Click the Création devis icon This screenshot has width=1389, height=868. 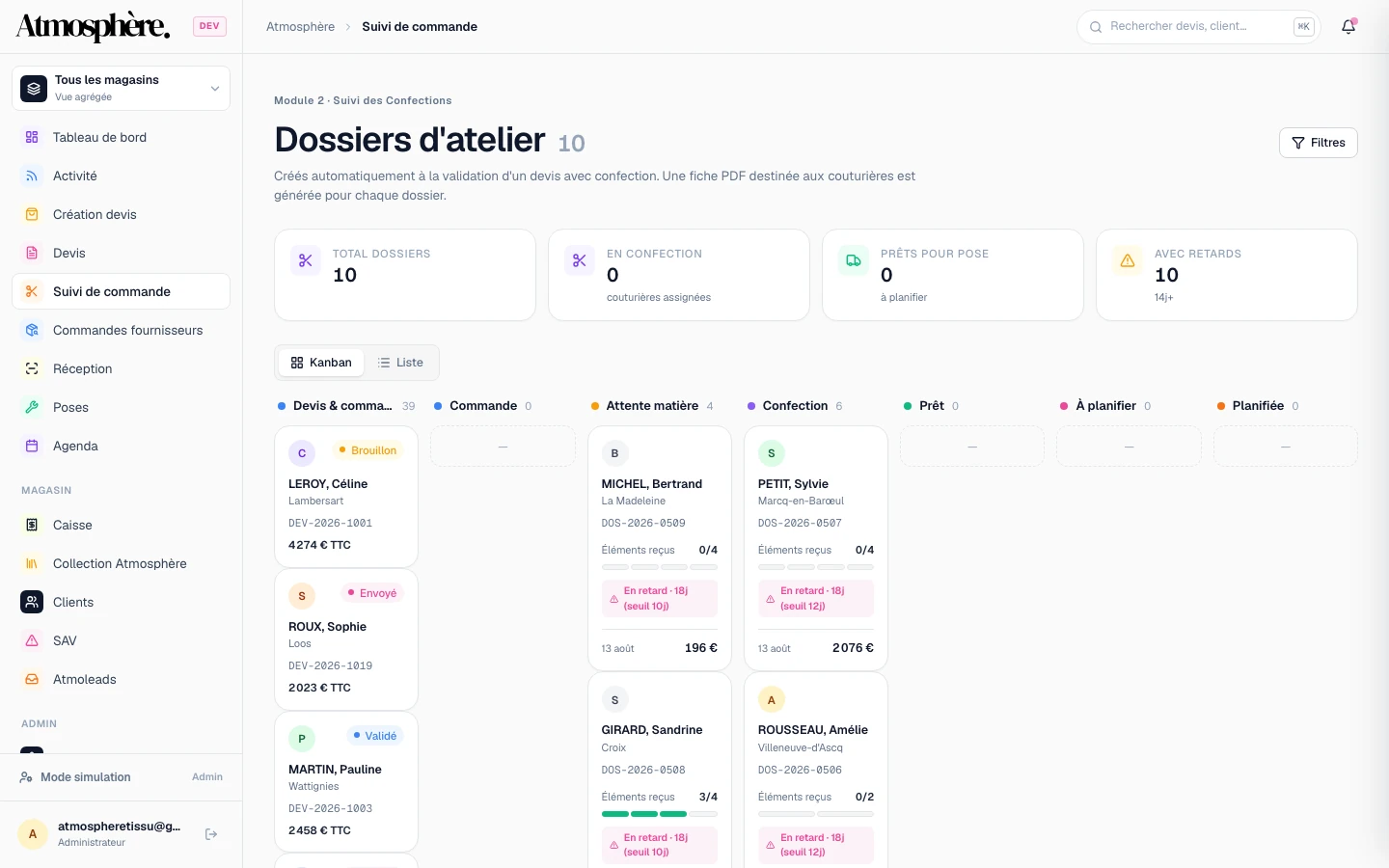(x=32, y=214)
